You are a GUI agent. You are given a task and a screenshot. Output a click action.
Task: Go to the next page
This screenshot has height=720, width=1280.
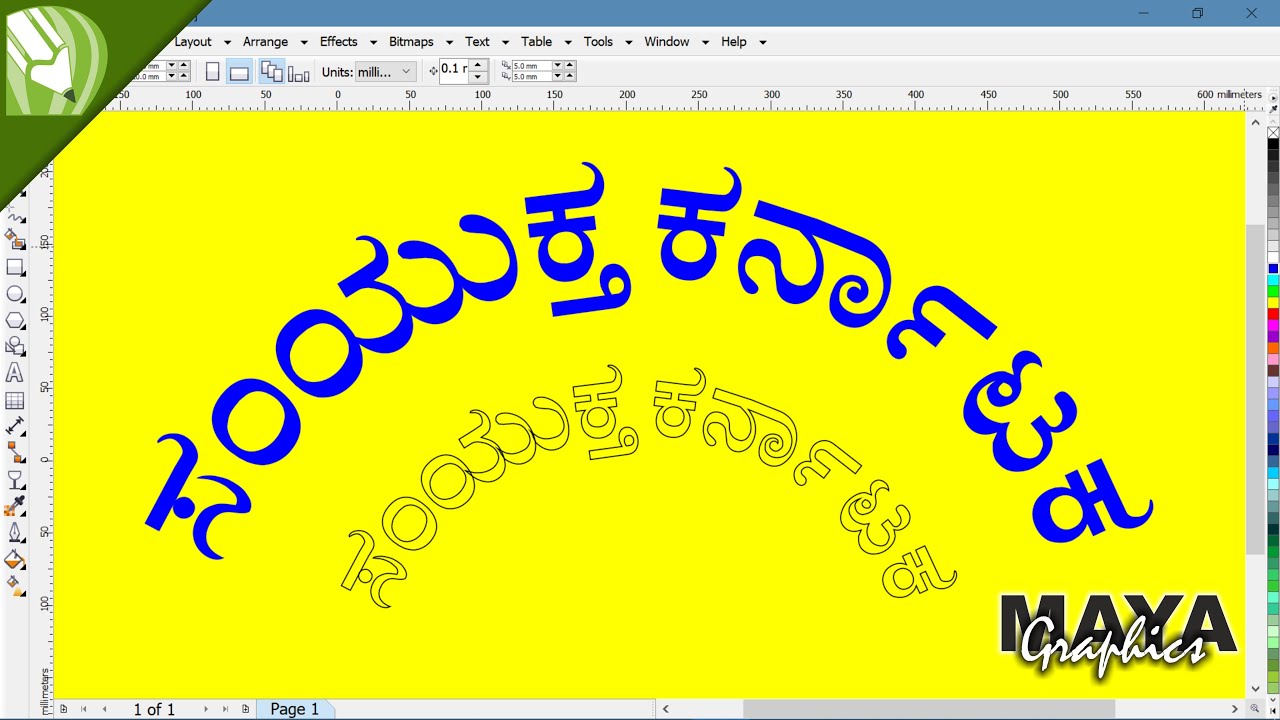(206, 709)
